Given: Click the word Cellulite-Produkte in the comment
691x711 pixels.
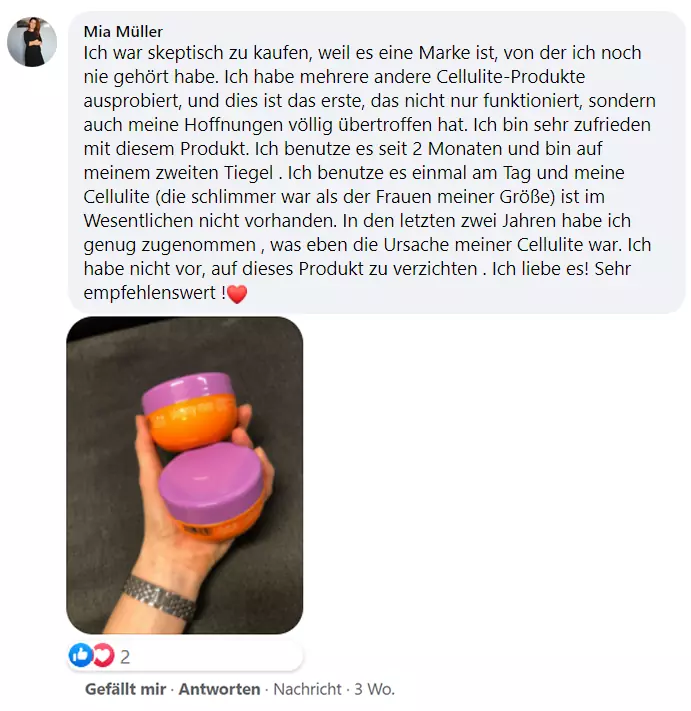Looking at the screenshot, I should (511, 77).
